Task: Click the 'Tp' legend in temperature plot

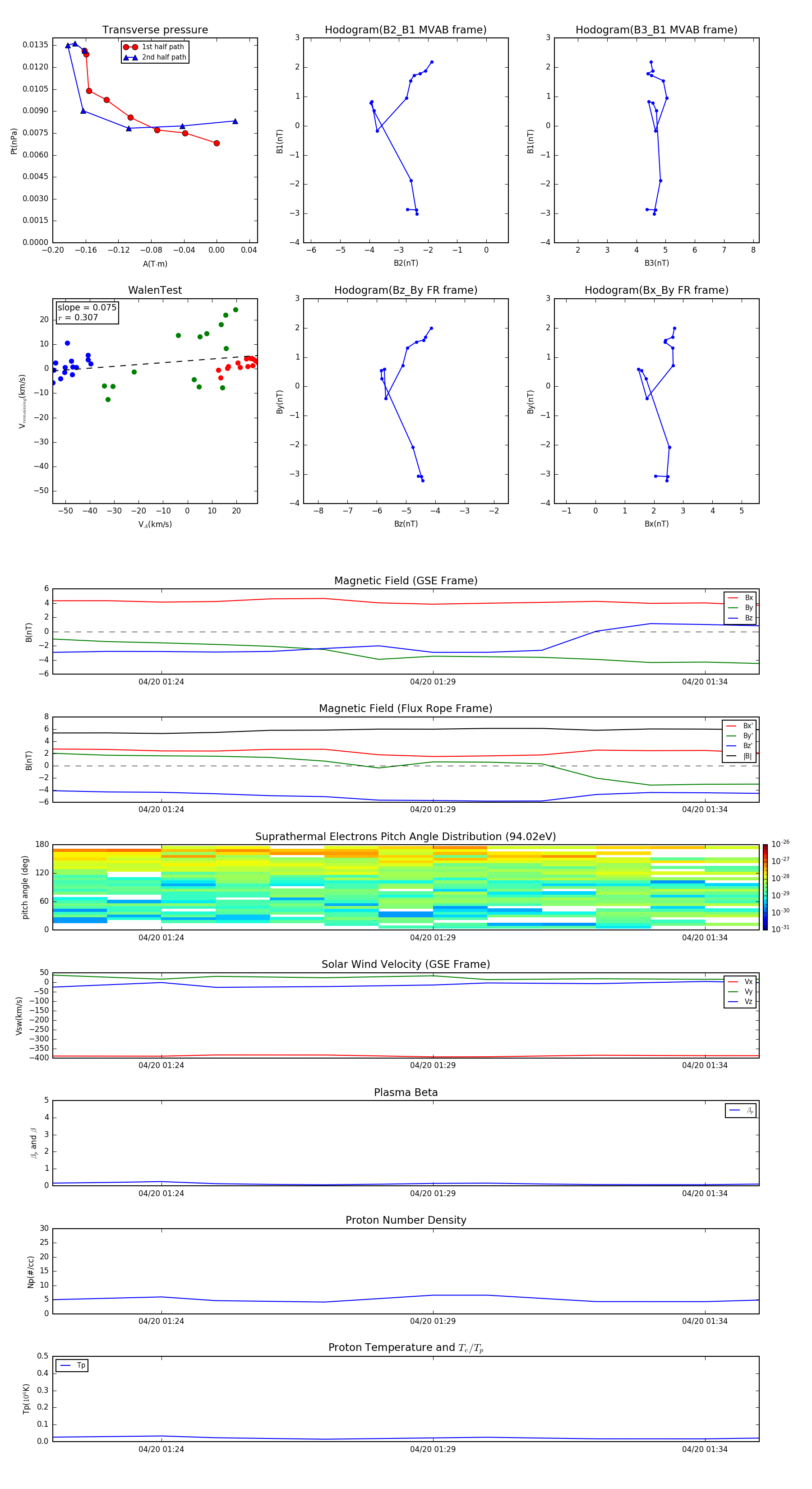Action: (72, 1365)
